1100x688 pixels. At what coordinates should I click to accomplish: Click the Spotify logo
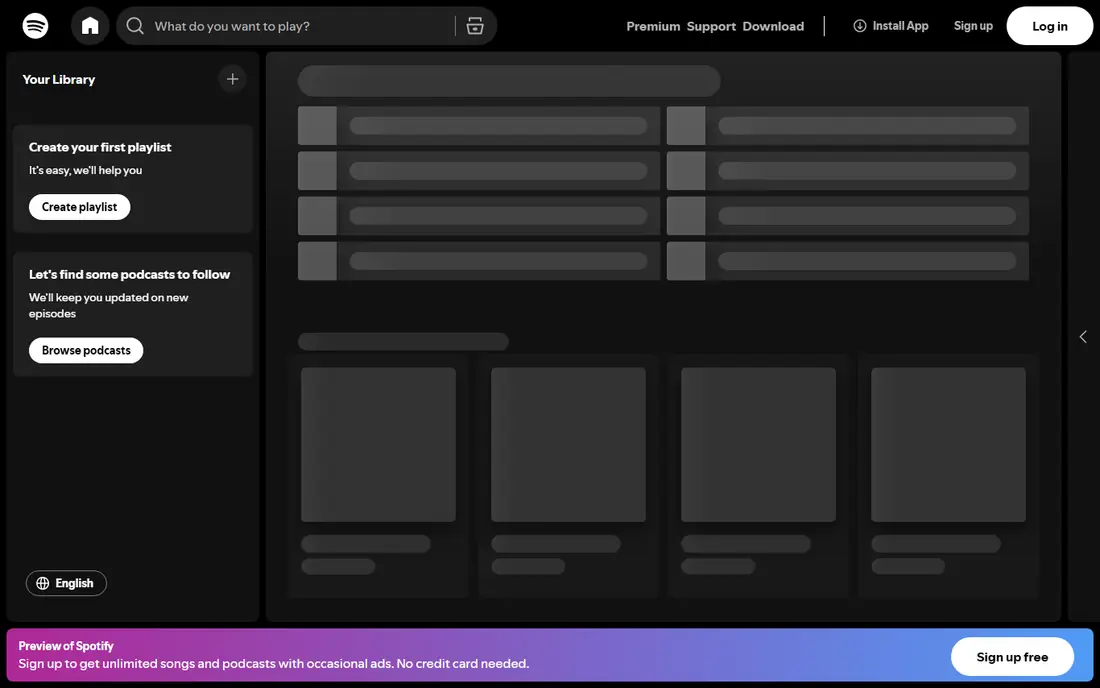tap(35, 26)
